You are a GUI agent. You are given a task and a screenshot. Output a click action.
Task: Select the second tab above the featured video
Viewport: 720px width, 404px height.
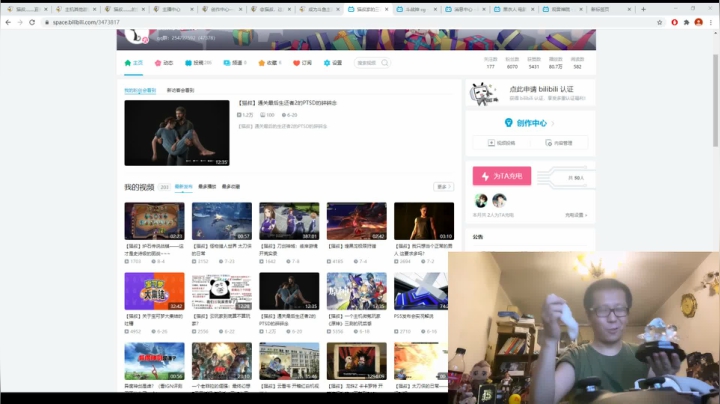(x=180, y=90)
